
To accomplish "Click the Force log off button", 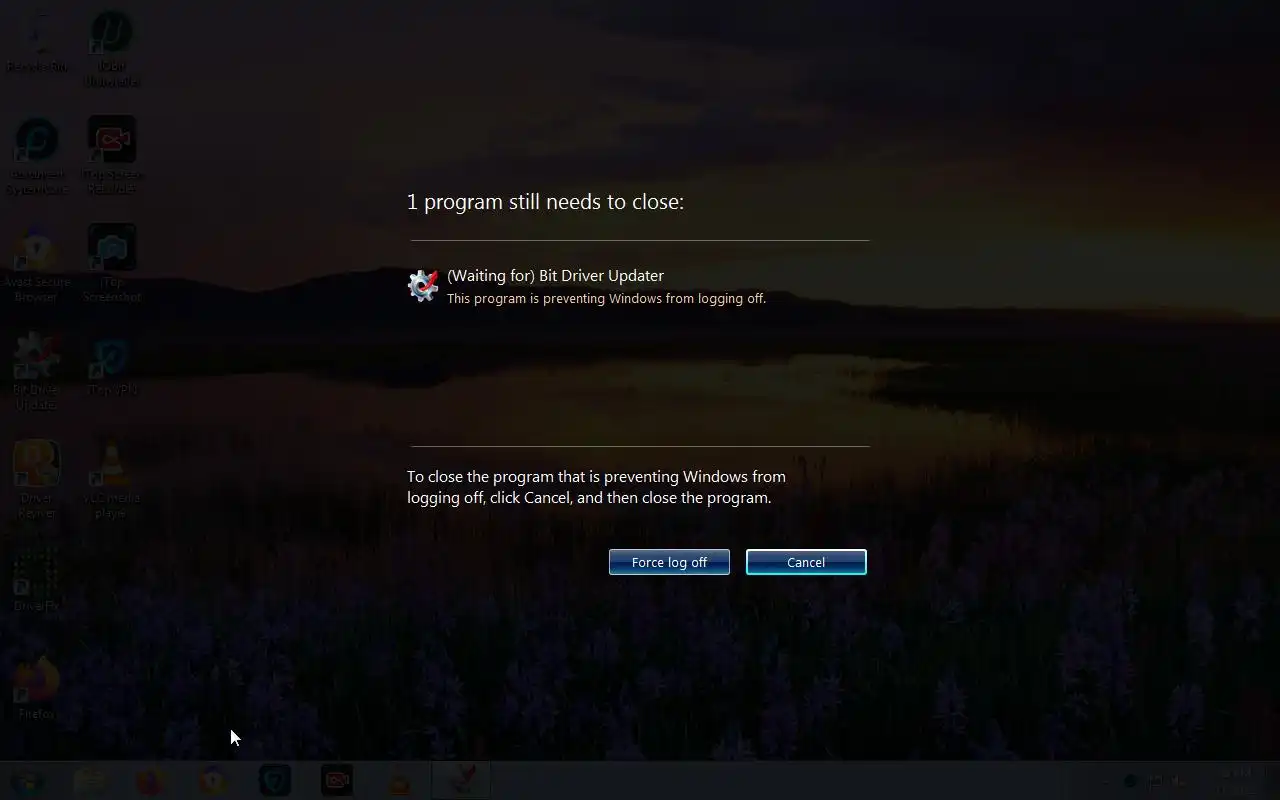I will click(x=669, y=562).
